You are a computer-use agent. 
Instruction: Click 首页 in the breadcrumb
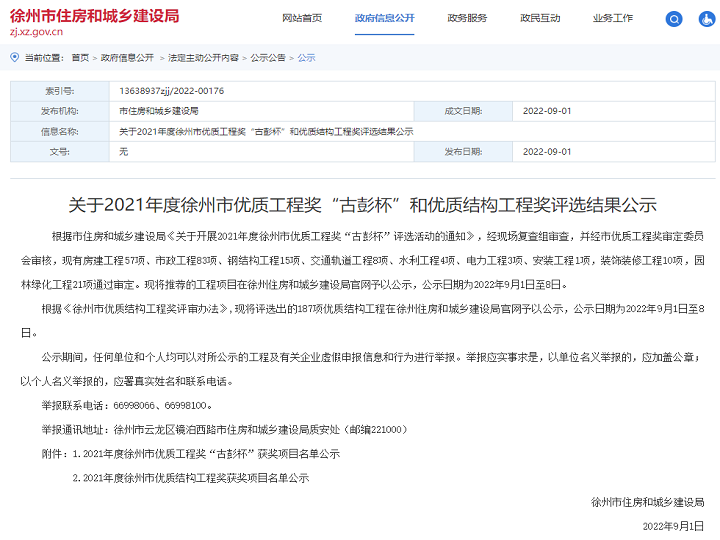click(80, 58)
